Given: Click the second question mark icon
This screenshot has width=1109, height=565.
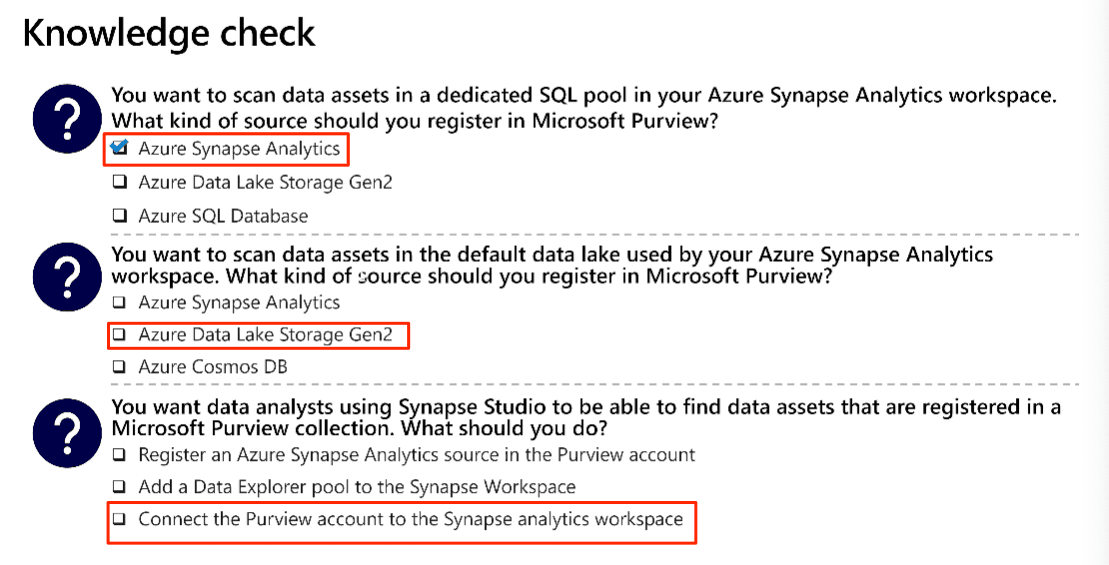Looking at the screenshot, I should pos(67,276).
